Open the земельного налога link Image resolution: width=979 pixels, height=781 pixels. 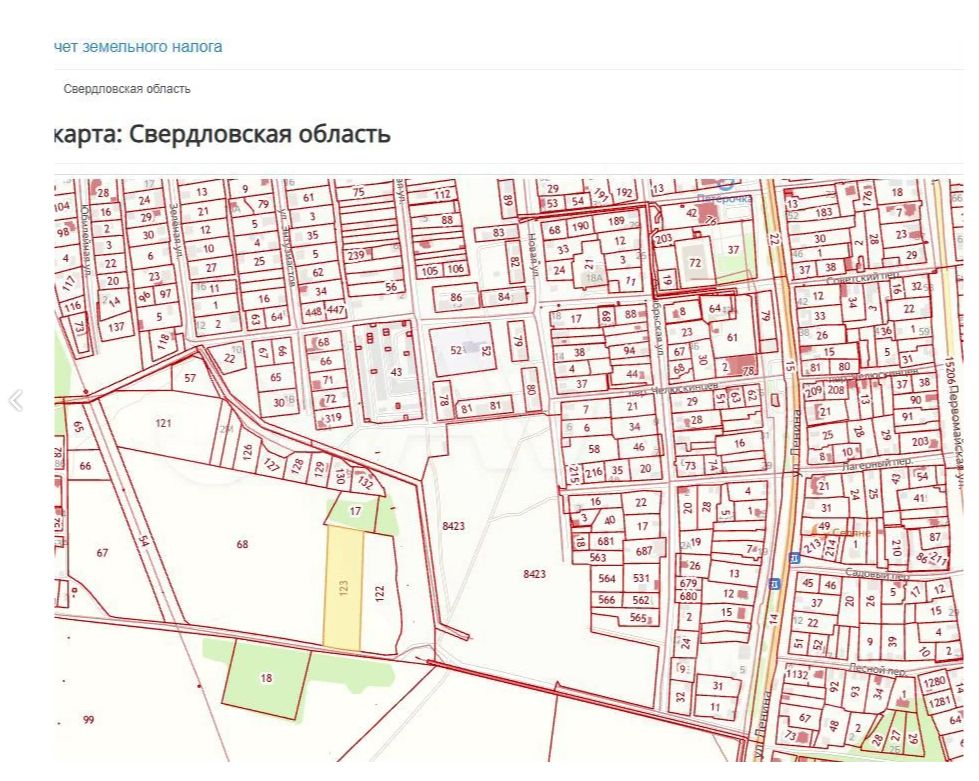pos(138,46)
